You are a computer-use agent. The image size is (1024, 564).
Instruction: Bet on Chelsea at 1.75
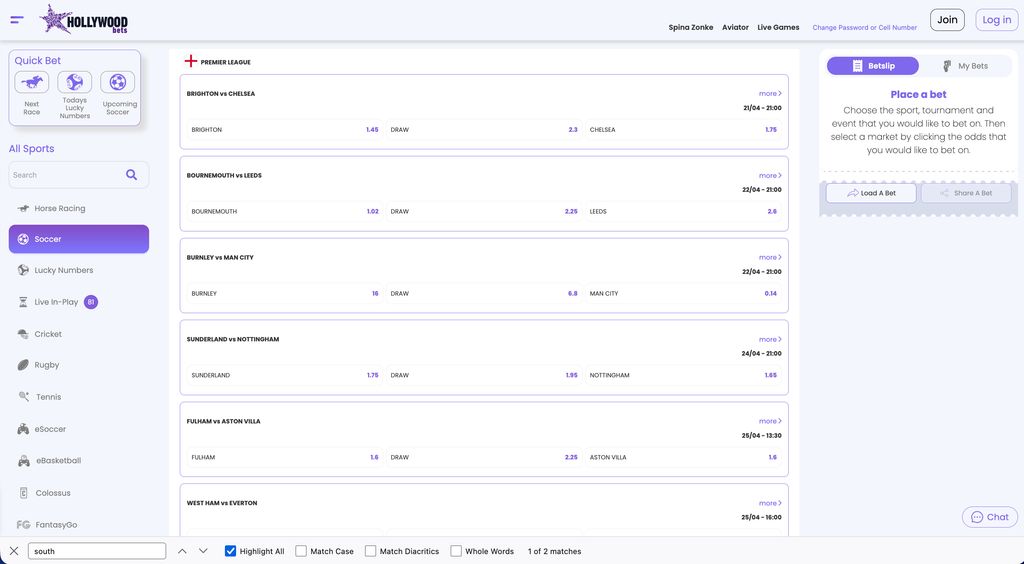[x=683, y=130]
